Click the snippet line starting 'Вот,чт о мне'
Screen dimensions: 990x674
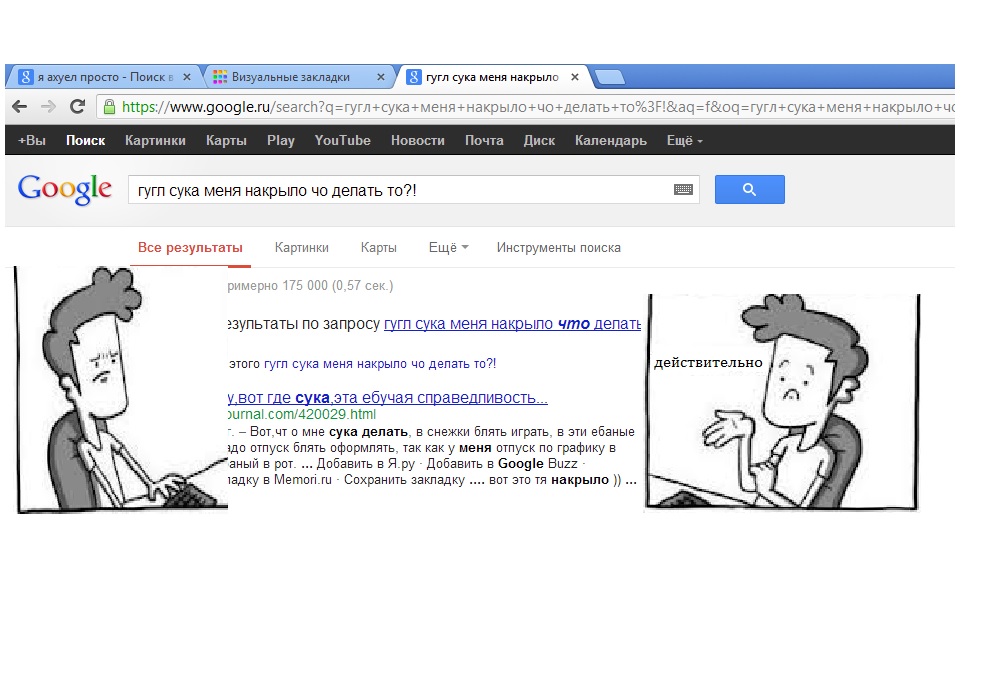tap(431, 432)
